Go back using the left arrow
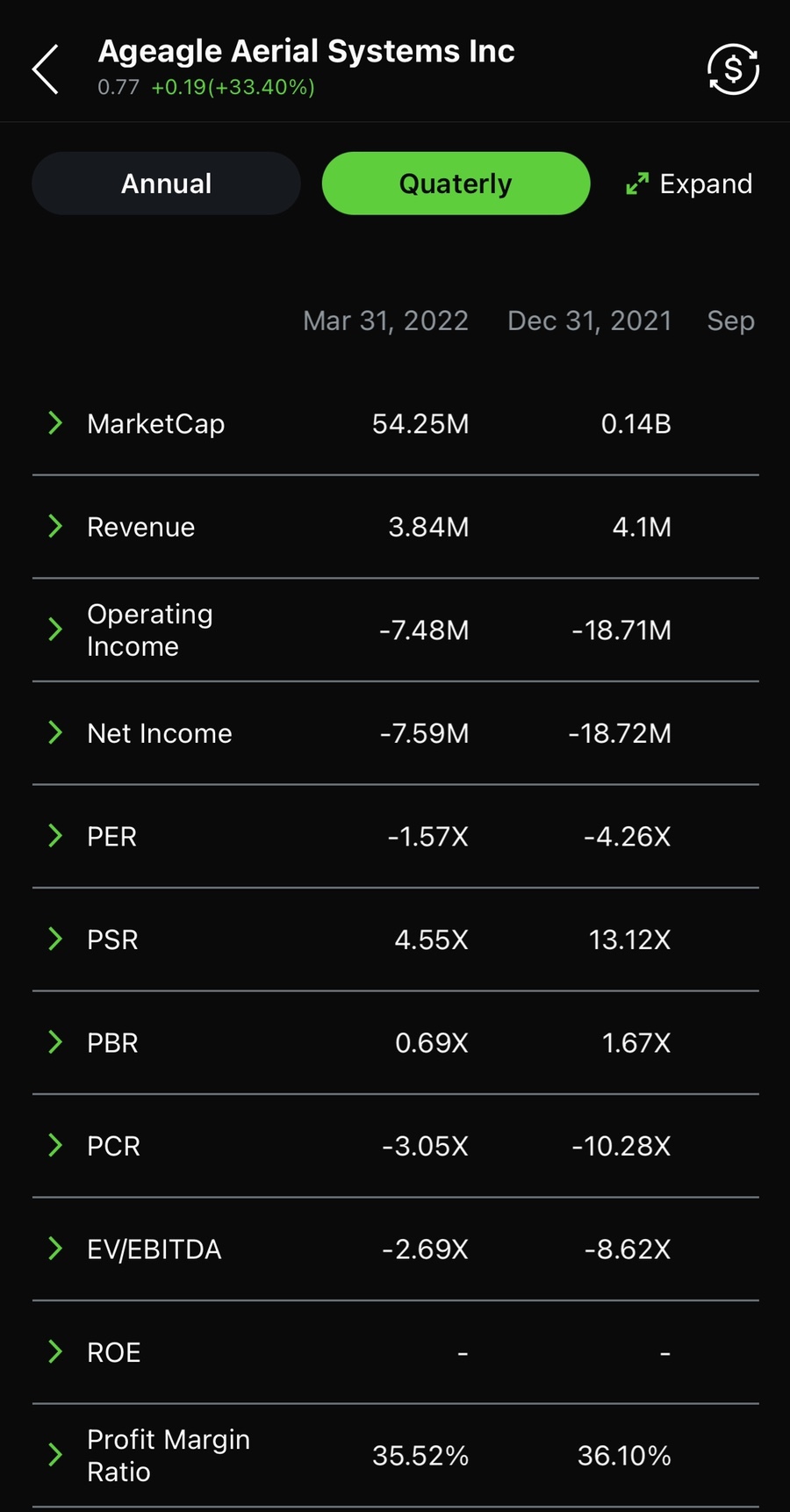Image resolution: width=790 pixels, height=1512 pixels. pos(46,69)
